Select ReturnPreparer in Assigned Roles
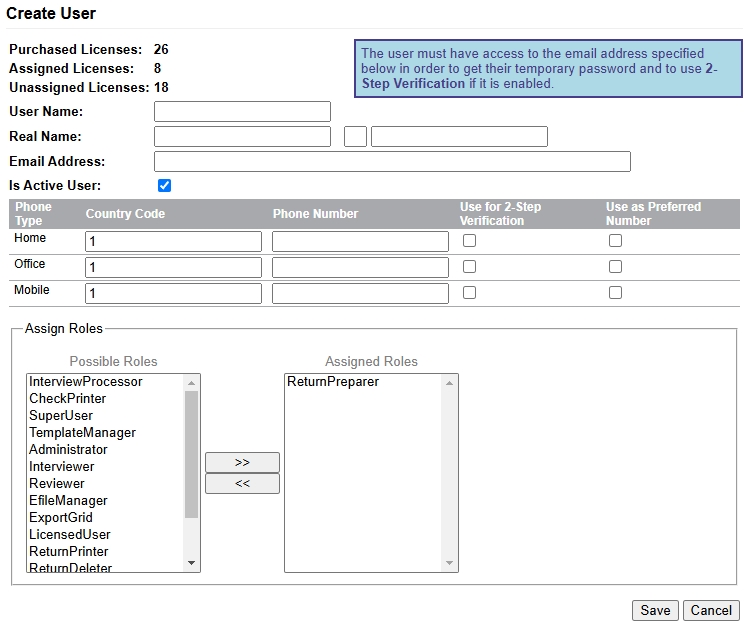This screenshot has width=749, height=629. coord(333,381)
